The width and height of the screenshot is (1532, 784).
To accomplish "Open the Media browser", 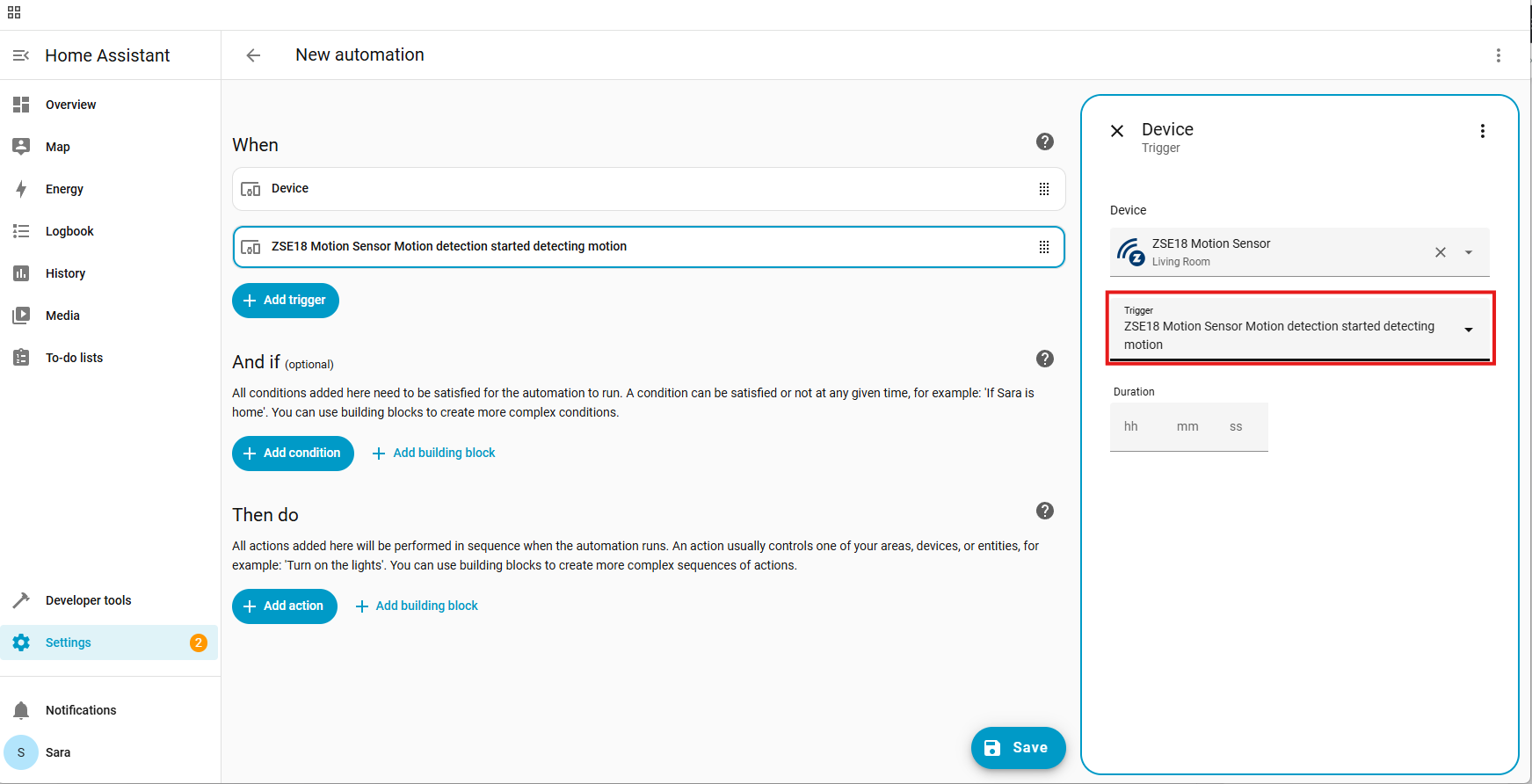I will pos(110,316).
